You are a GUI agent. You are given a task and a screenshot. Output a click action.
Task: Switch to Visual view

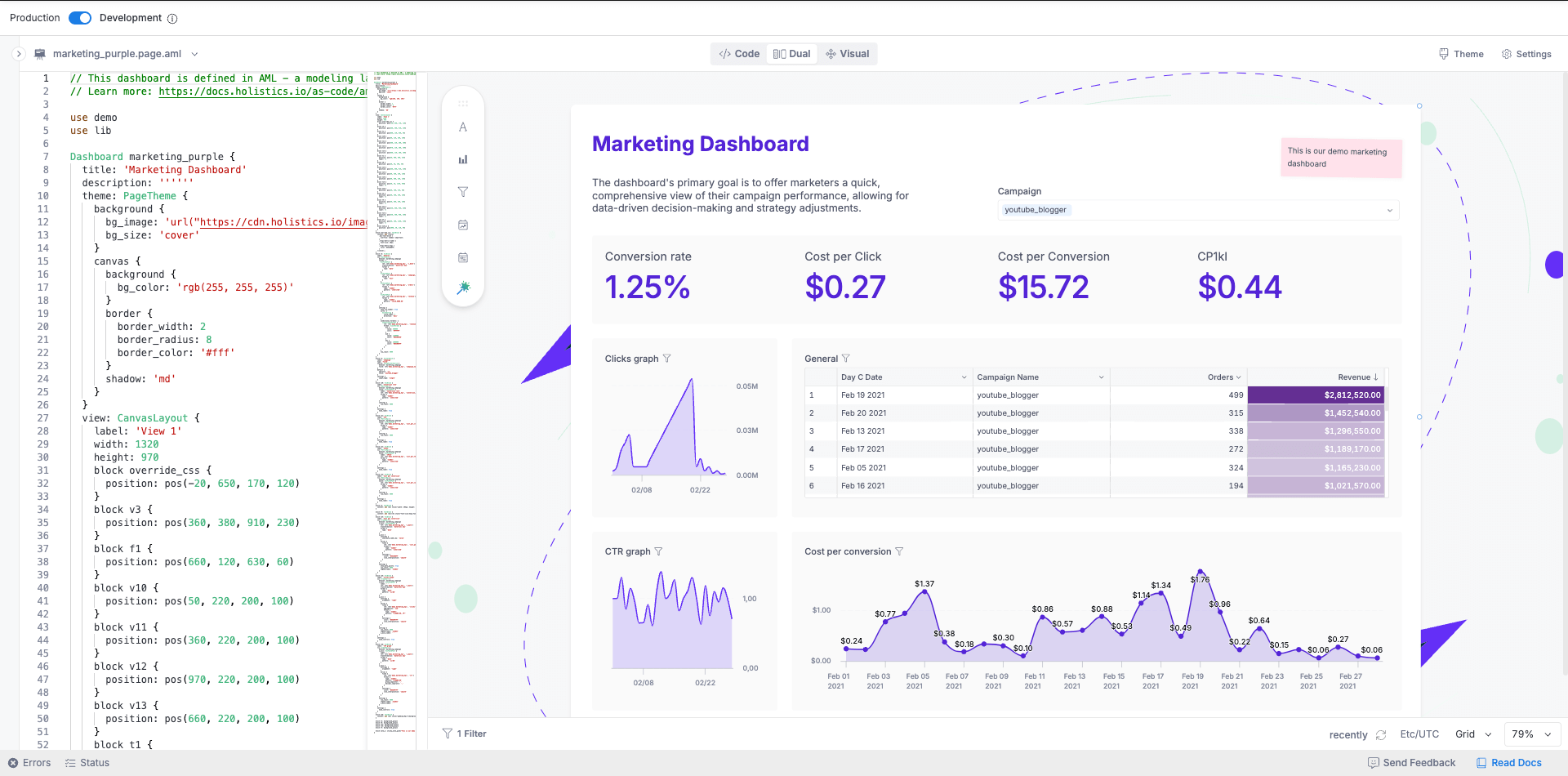click(848, 54)
